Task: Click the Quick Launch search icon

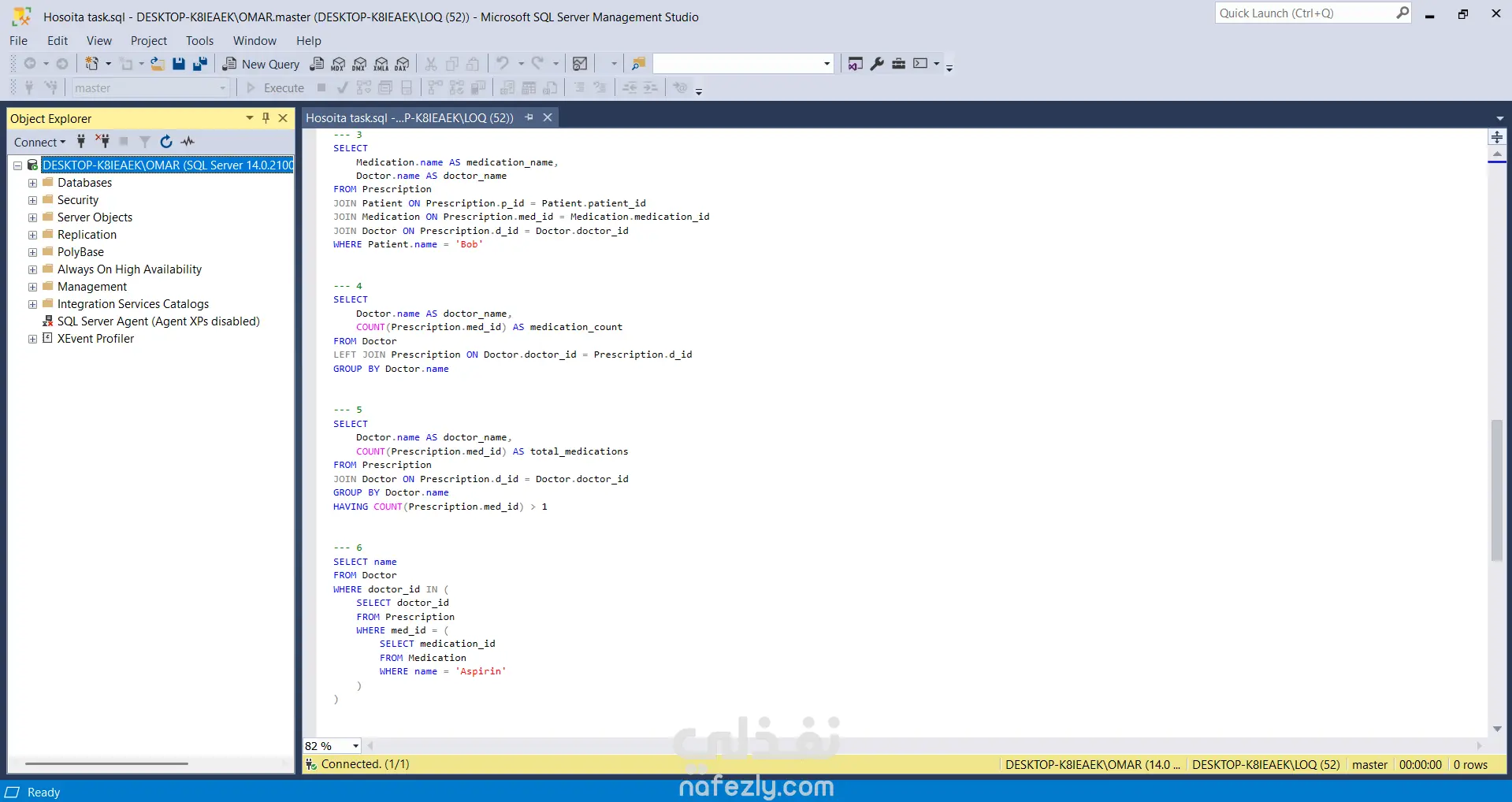Action: (1402, 13)
